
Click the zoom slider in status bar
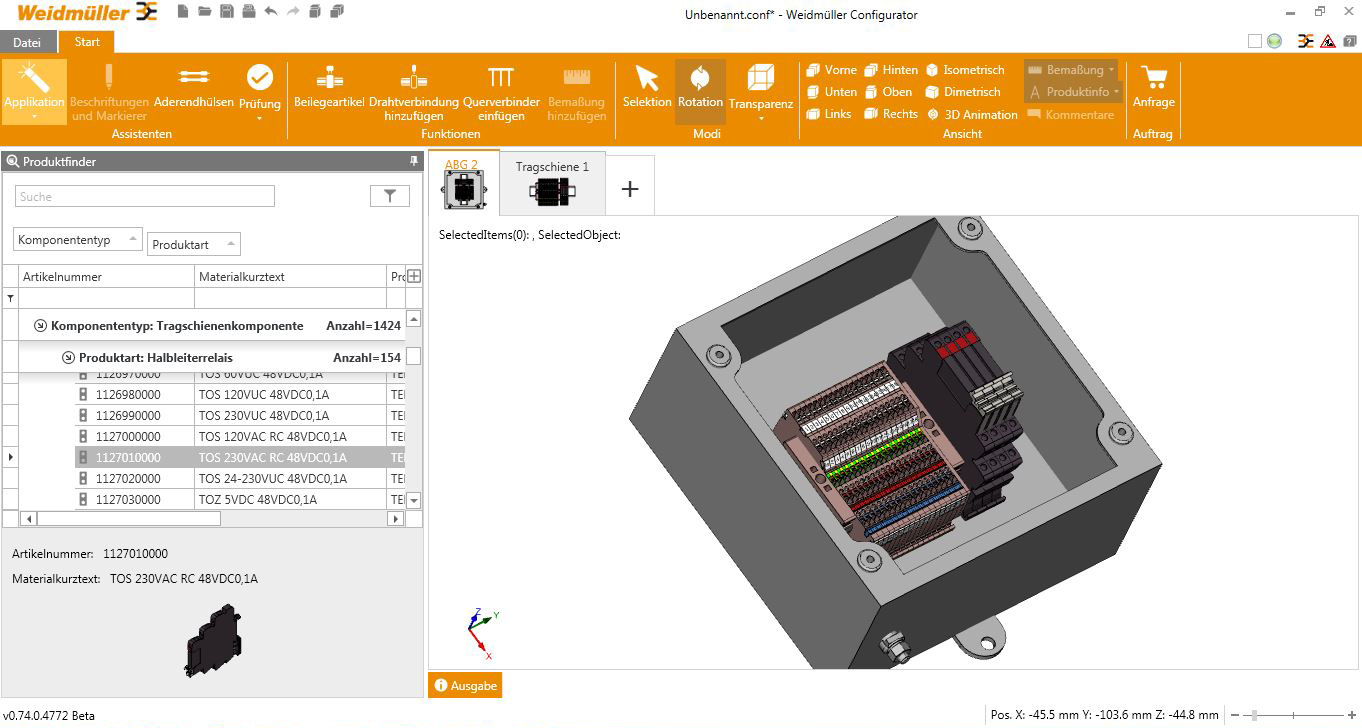1255,715
